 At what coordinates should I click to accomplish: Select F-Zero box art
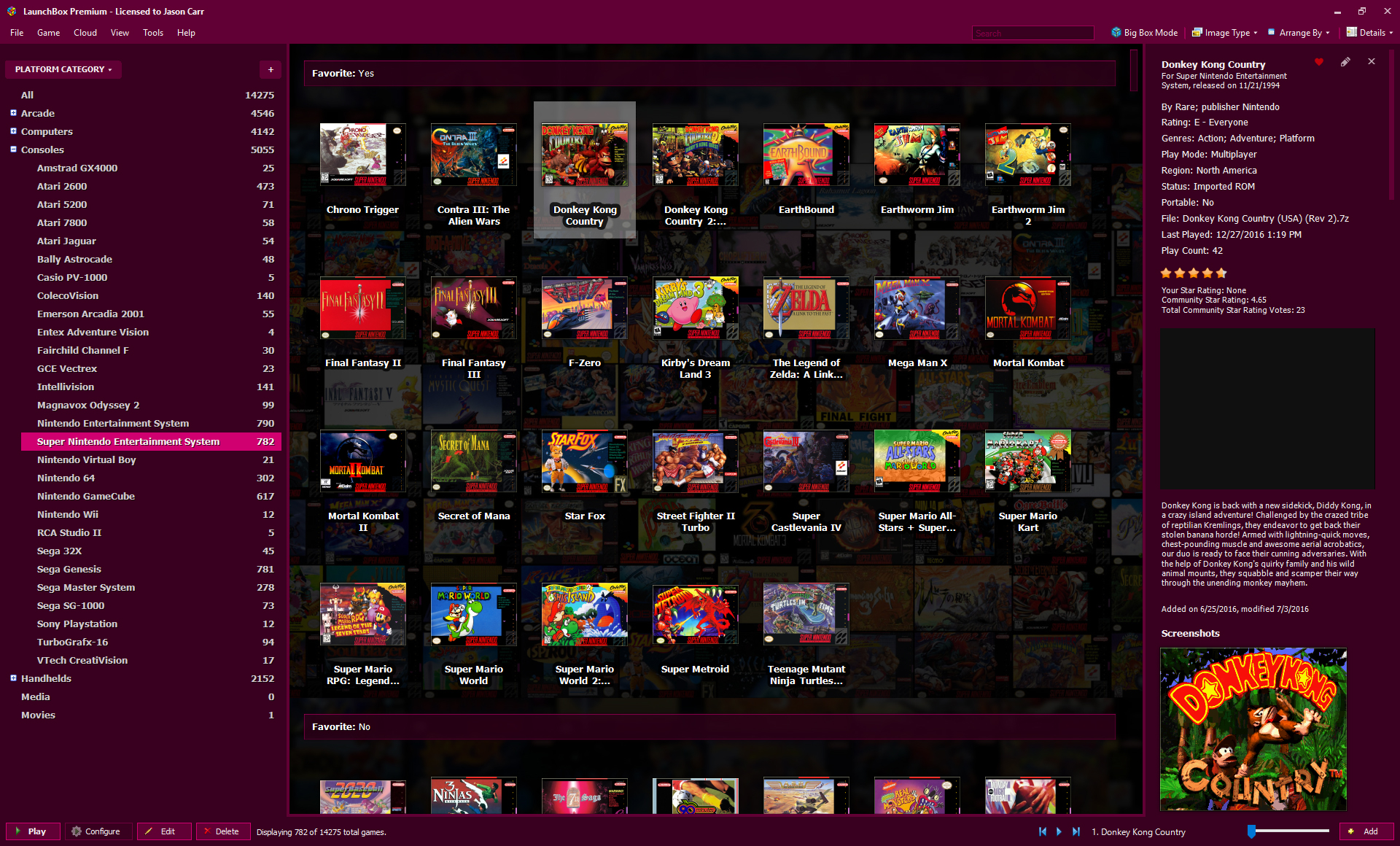click(584, 308)
